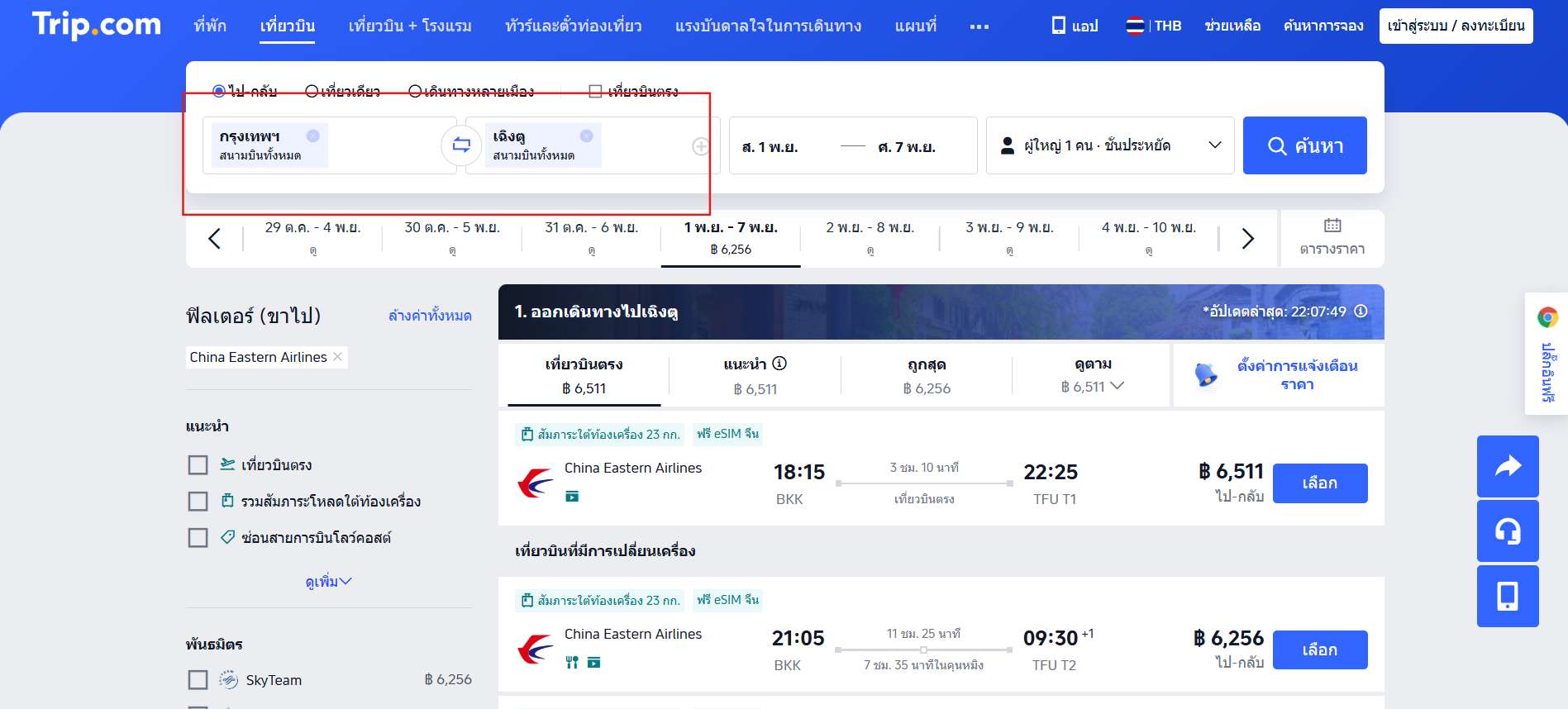Screen dimensions: 1568x709
Task: Open customer support headset icon
Action: (x=1508, y=531)
